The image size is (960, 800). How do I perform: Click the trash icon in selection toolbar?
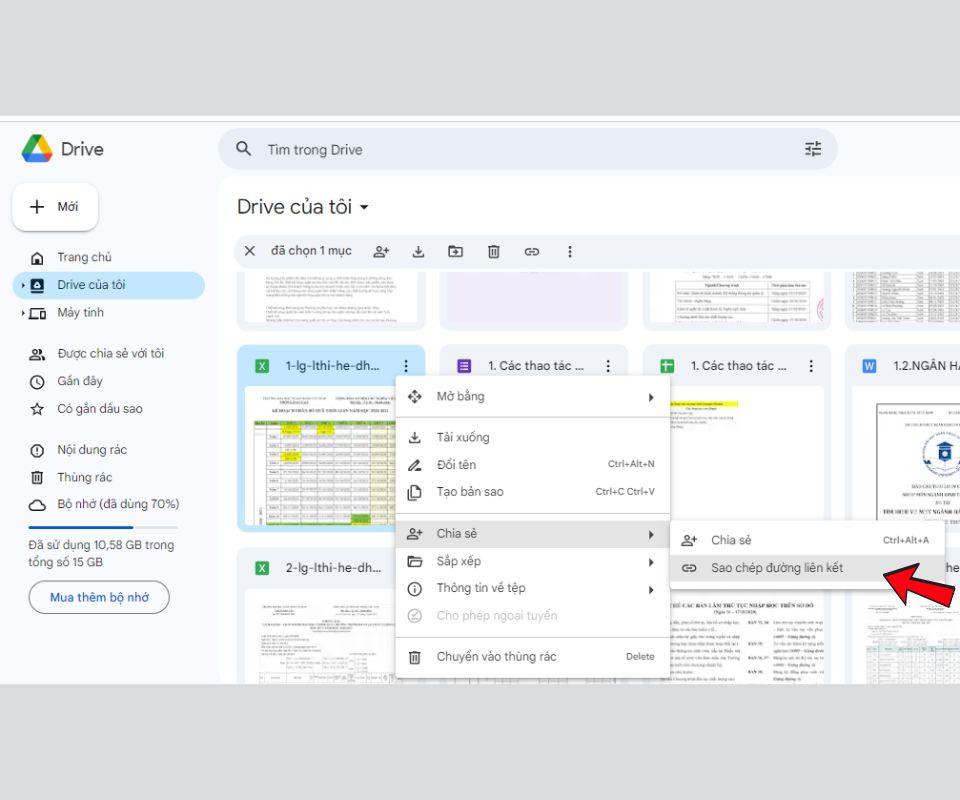(x=493, y=252)
